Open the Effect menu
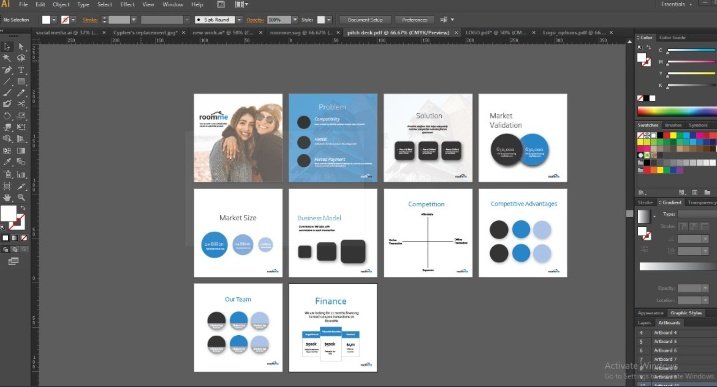The width and height of the screenshot is (717, 387). coord(127,5)
